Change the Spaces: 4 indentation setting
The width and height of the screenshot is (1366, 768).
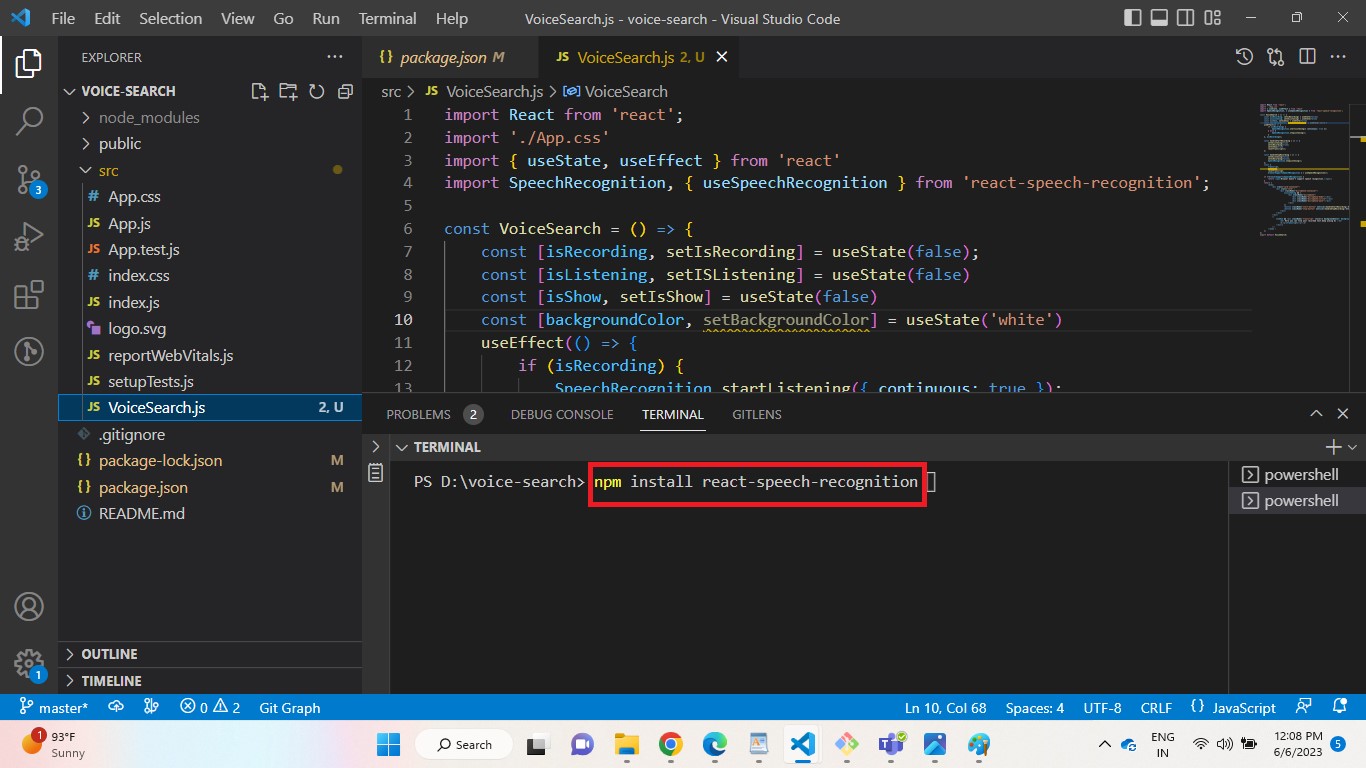(1034, 707)
